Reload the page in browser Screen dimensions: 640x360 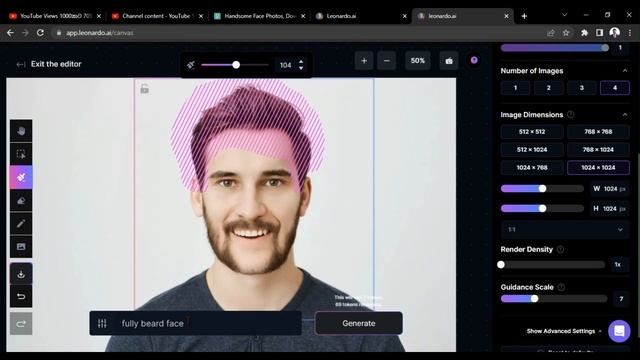[x=40, y=33]
